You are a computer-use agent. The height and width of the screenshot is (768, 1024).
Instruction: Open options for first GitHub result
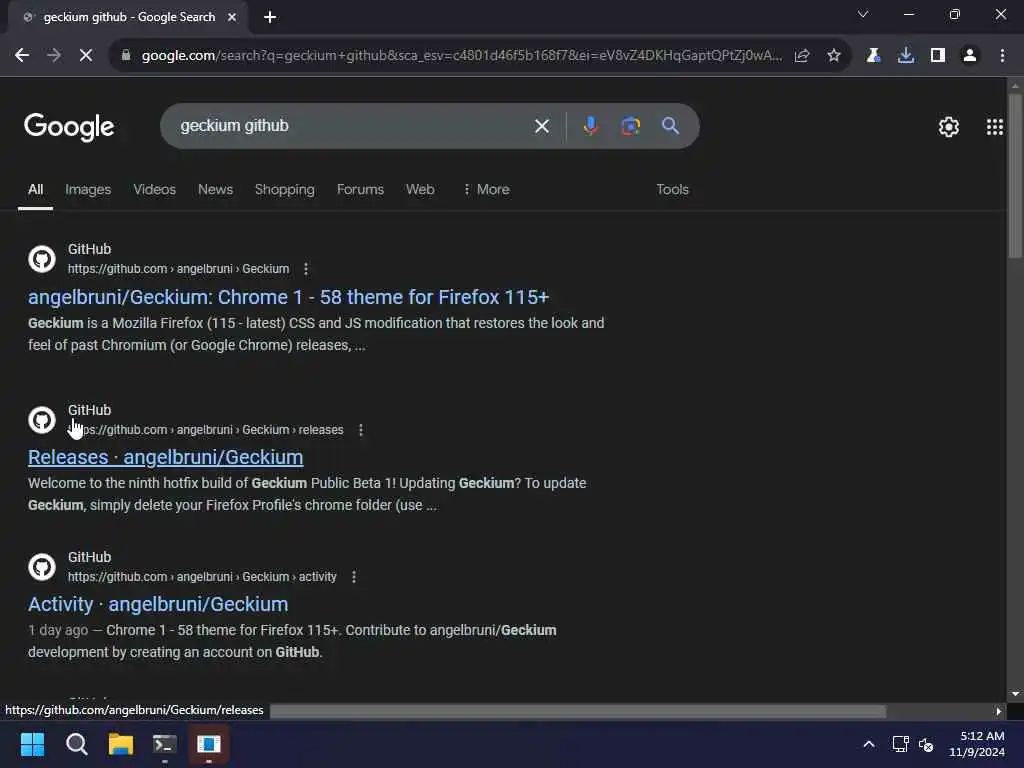click(x=306, y=268)
